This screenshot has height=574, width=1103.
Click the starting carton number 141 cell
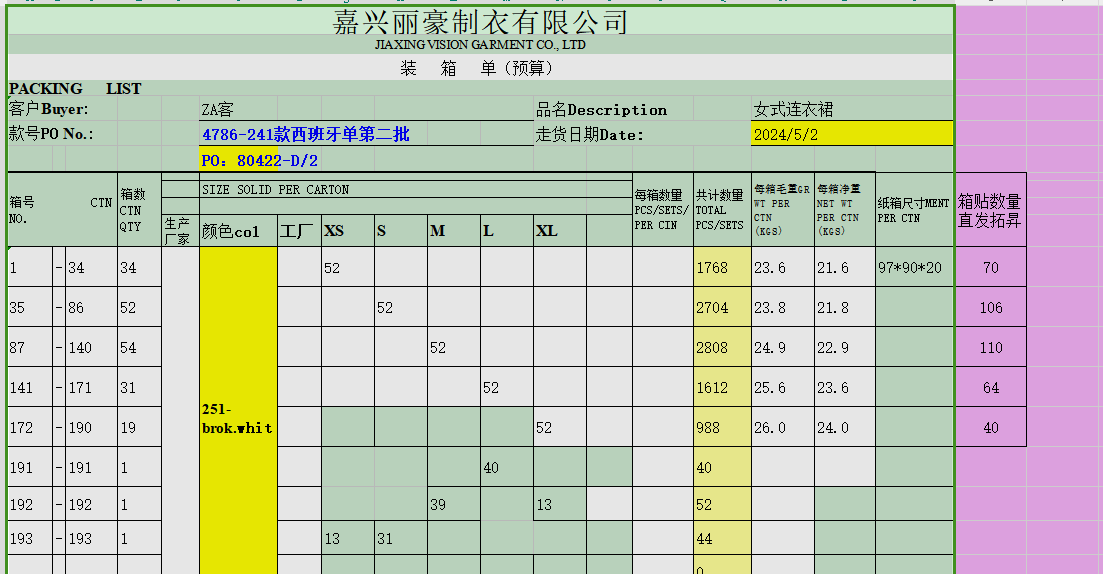click(x=29, y=388)
